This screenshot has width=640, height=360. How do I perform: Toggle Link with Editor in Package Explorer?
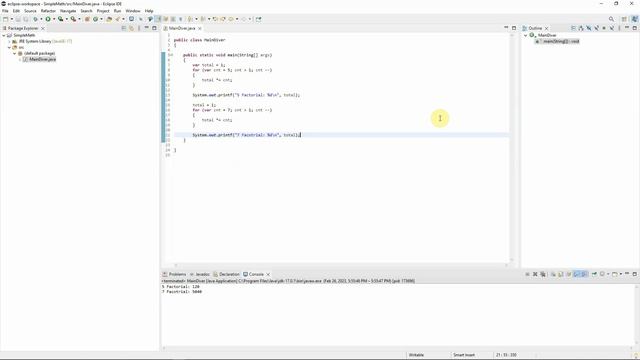131,28
